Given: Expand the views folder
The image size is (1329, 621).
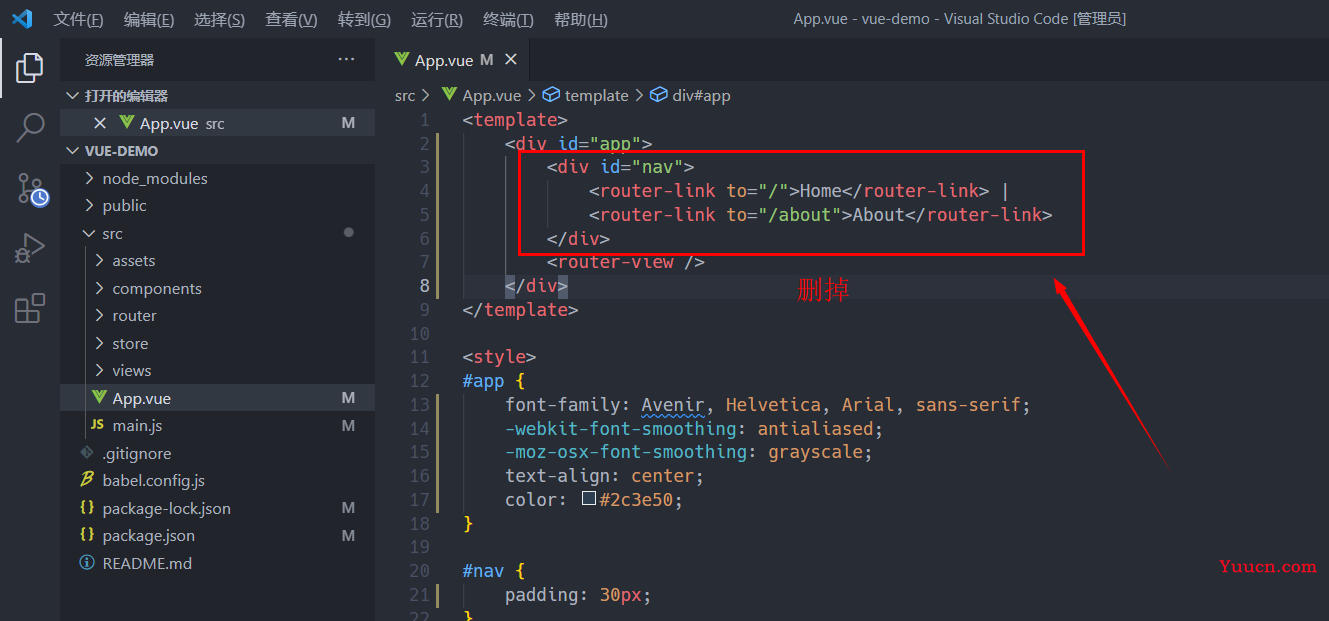Looking at the screenshot, I should click(x=217, y=370).
